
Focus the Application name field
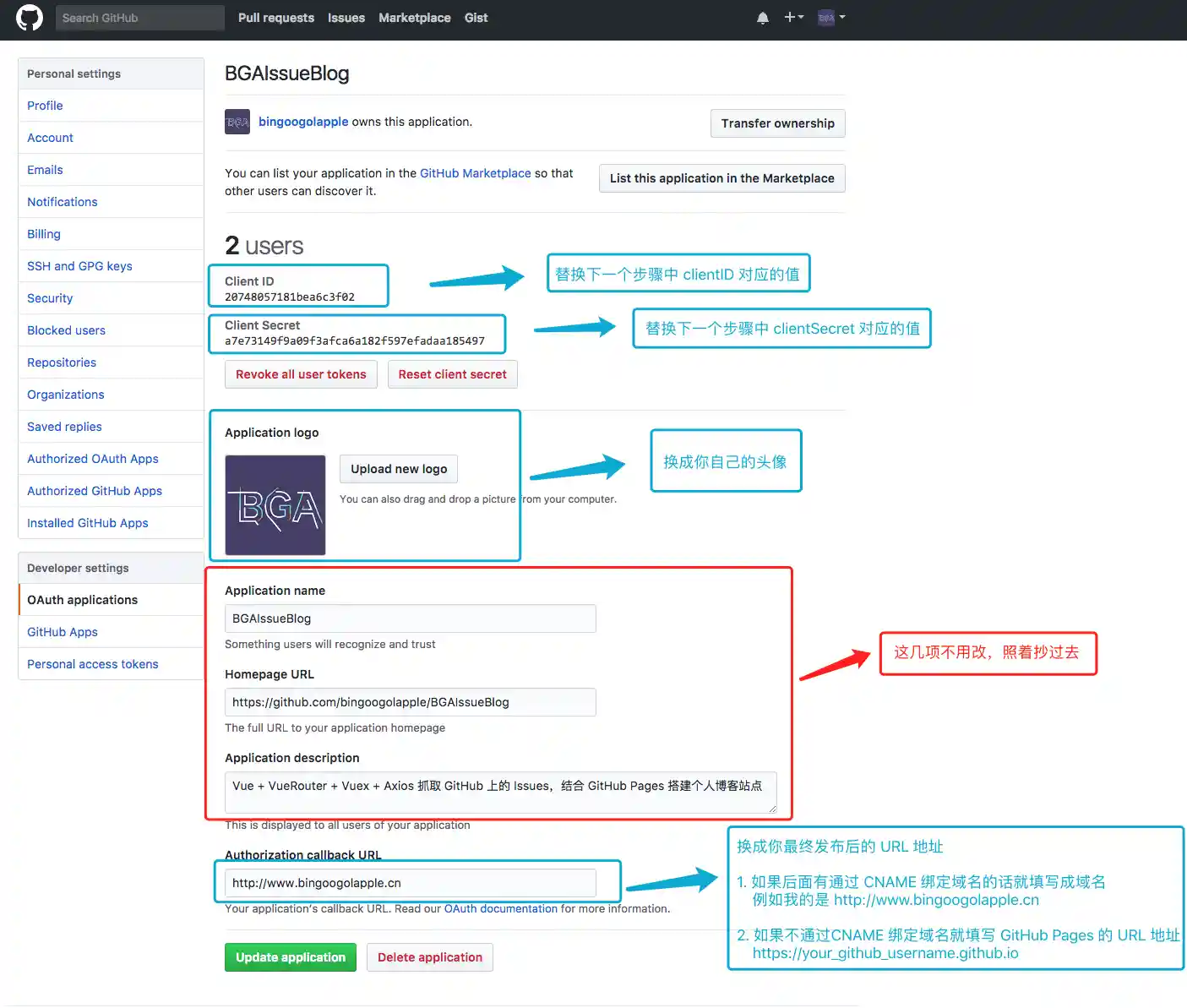(x=411, y=618)
